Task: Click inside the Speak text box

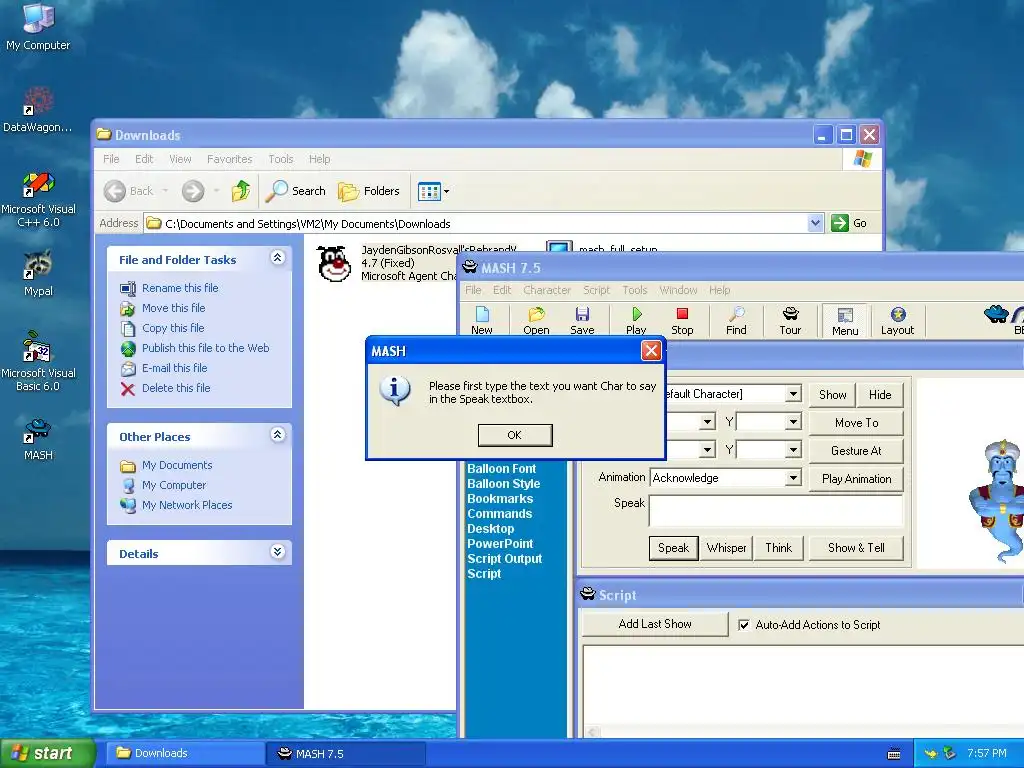Action: pos(776,511)
